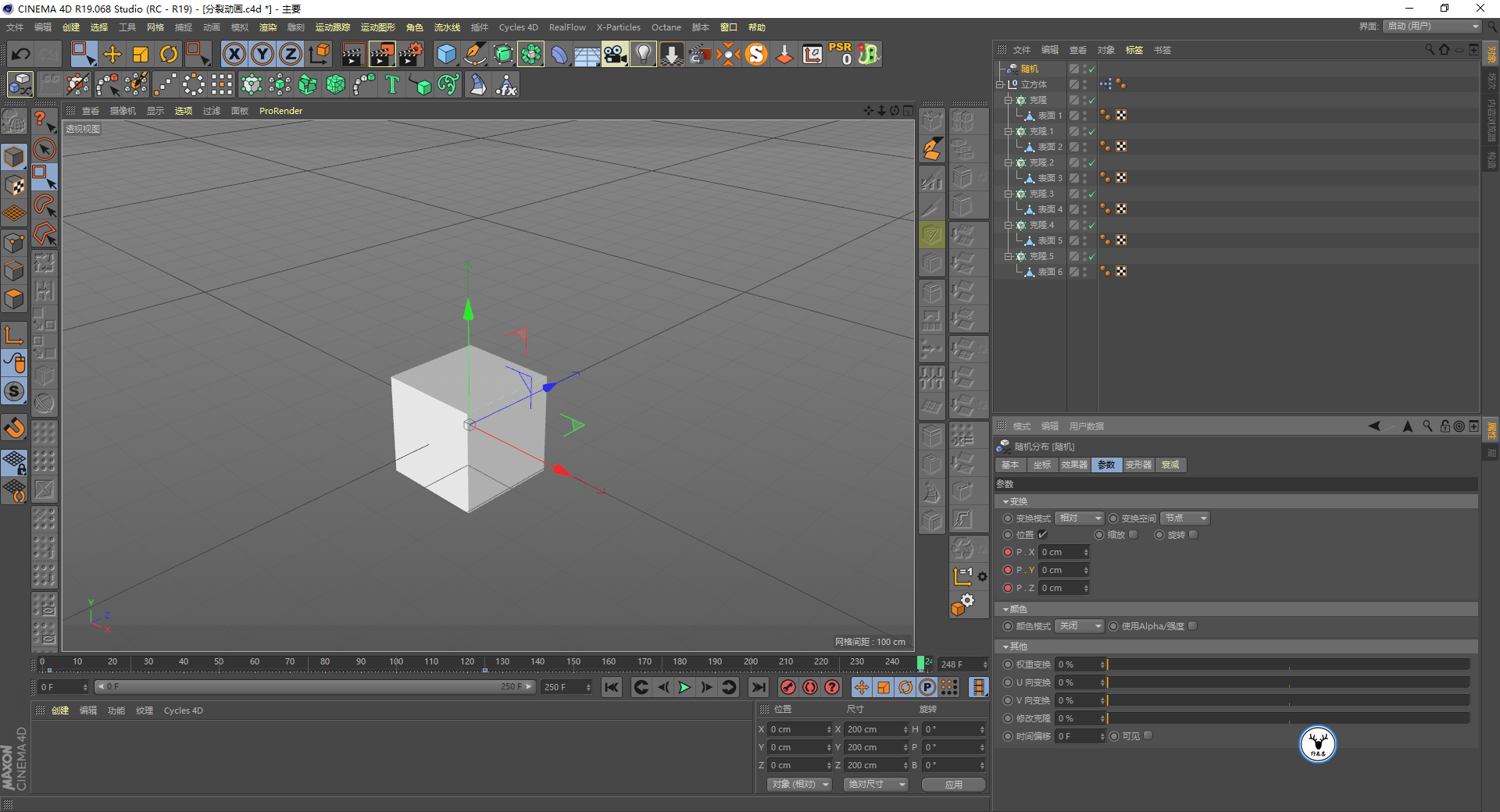Collapse the 立方体 tree node
Screen dimensions: 1500x812
tap(999, 84)
